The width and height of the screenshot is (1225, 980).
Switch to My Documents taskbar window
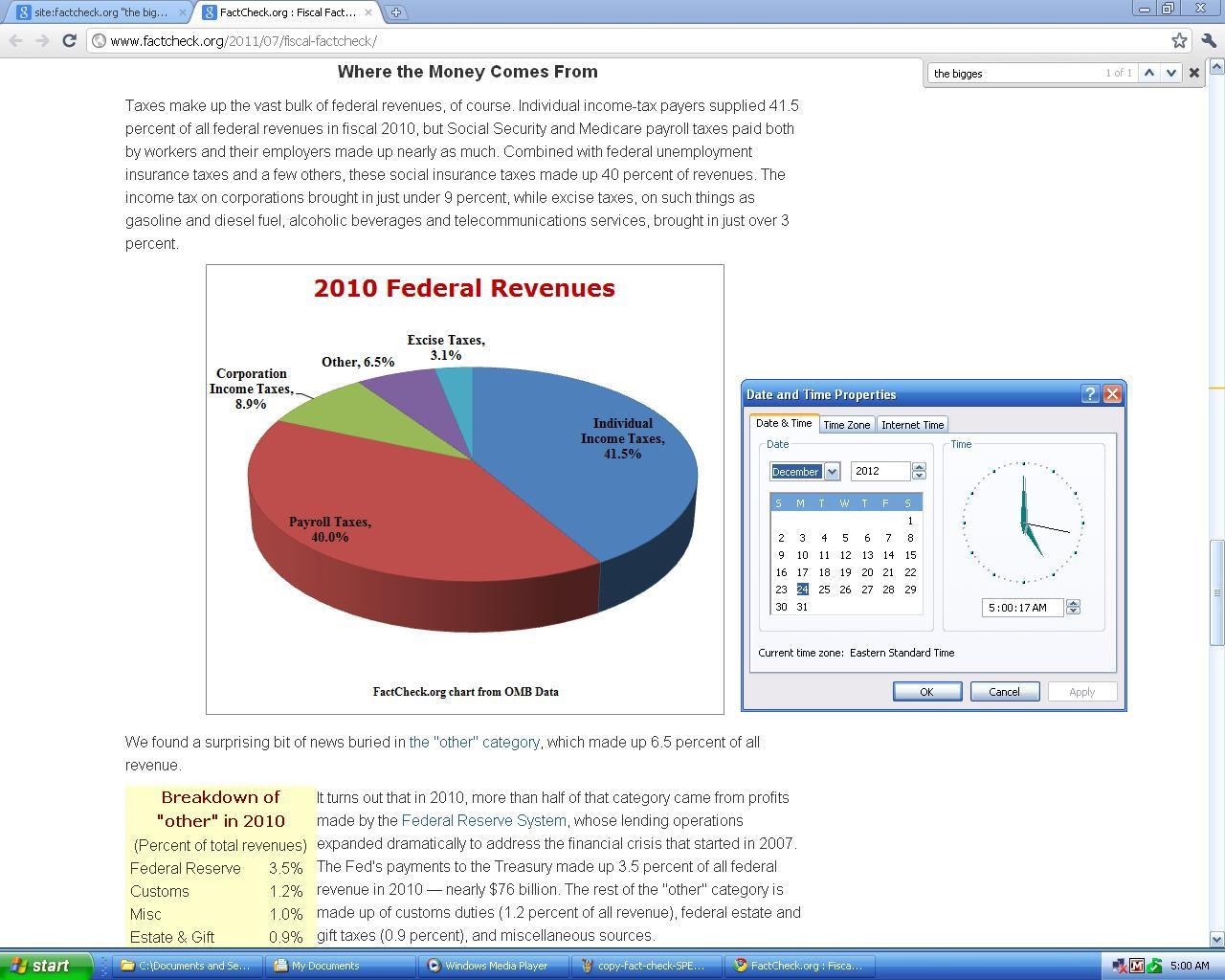pyautogui.click(x=340, y=966)
